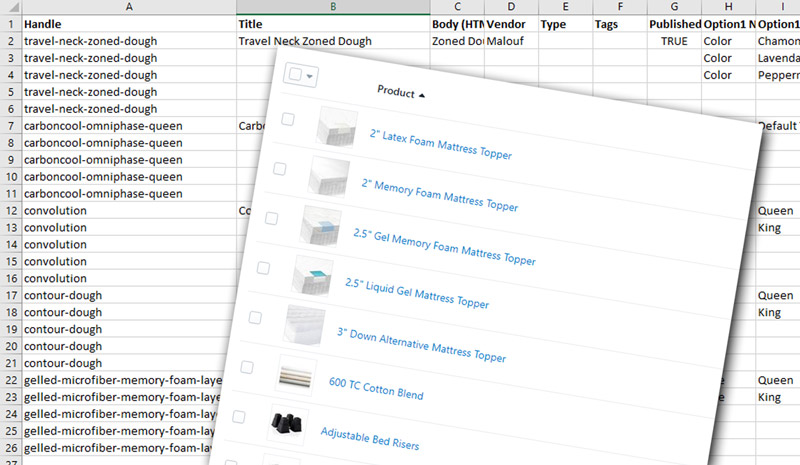This screenshot has height=465, width=800.
Task: Click thumbnail of 3" Down Alternative Topper
Action: 304,325
